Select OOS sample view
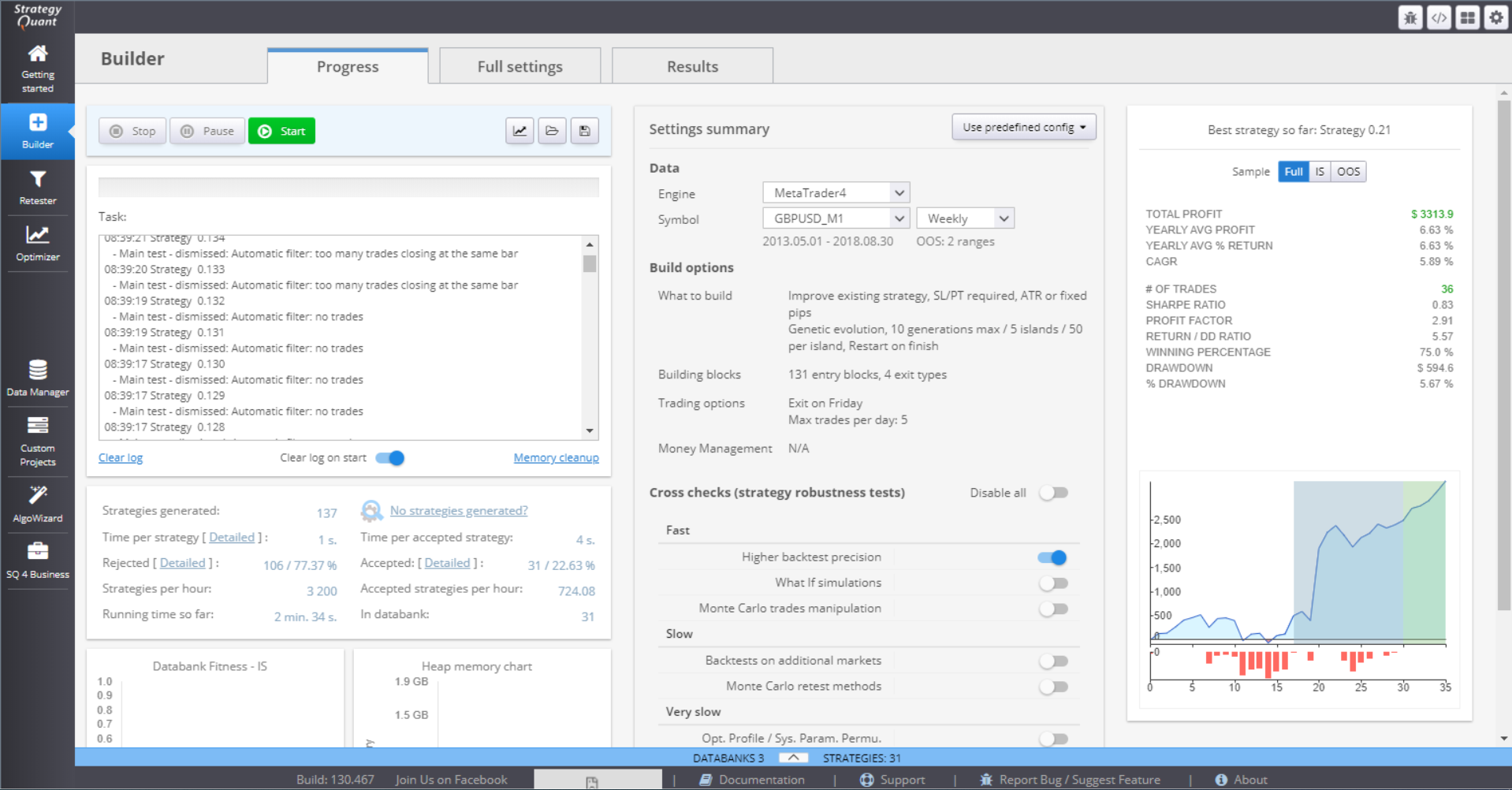Screen dimensions: 1512x790 (1348, 172)
